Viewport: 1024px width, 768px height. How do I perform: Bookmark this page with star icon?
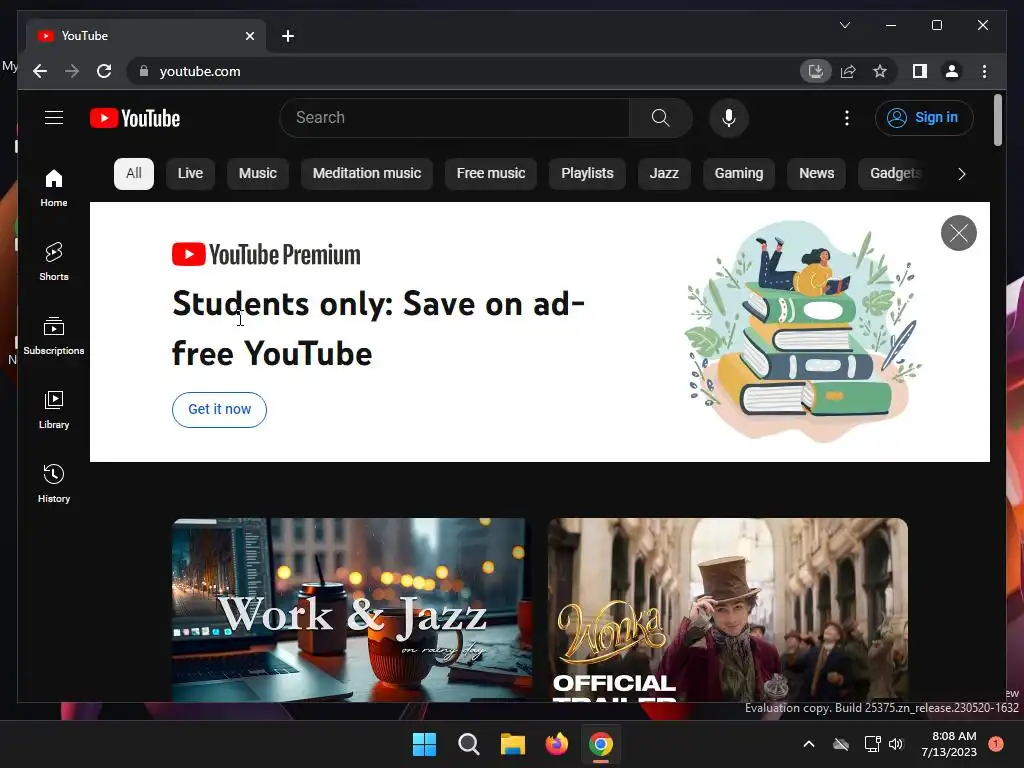point(880,71)
